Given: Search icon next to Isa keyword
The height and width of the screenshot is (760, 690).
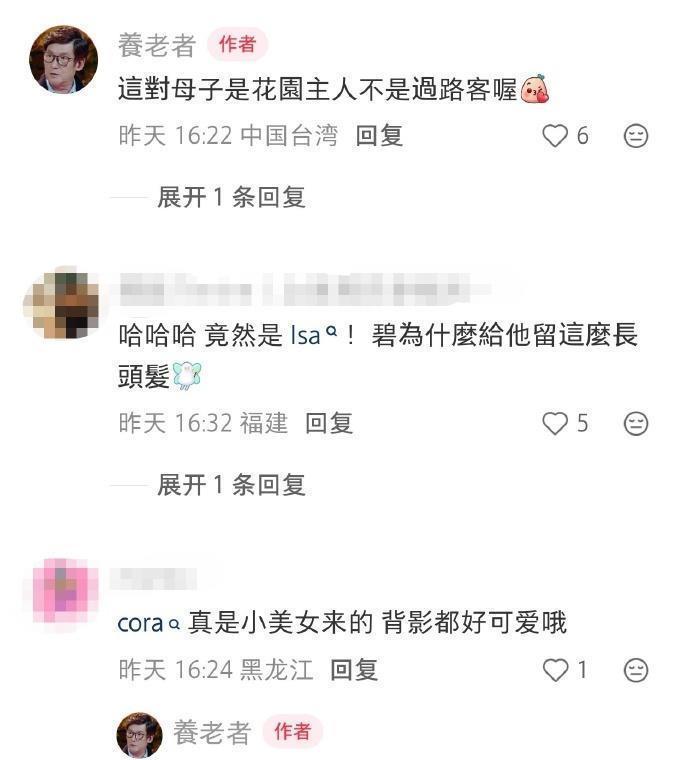Looking at the screenshot, I should click(331, 331).
